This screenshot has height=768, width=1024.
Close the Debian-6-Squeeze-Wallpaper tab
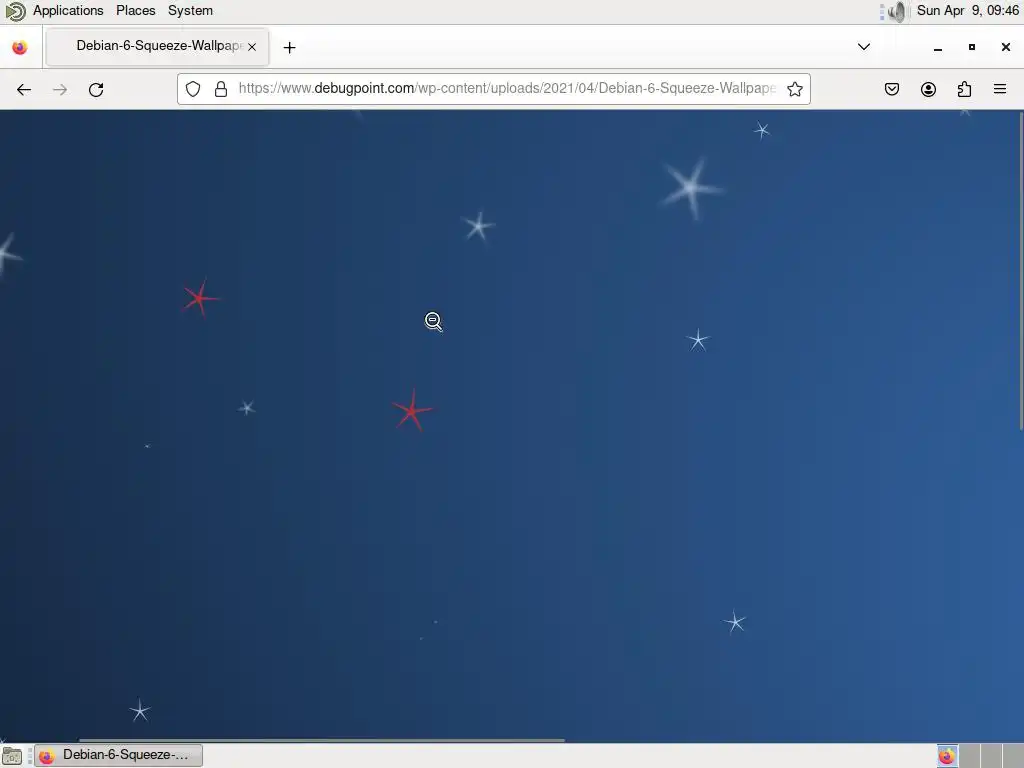252,47
